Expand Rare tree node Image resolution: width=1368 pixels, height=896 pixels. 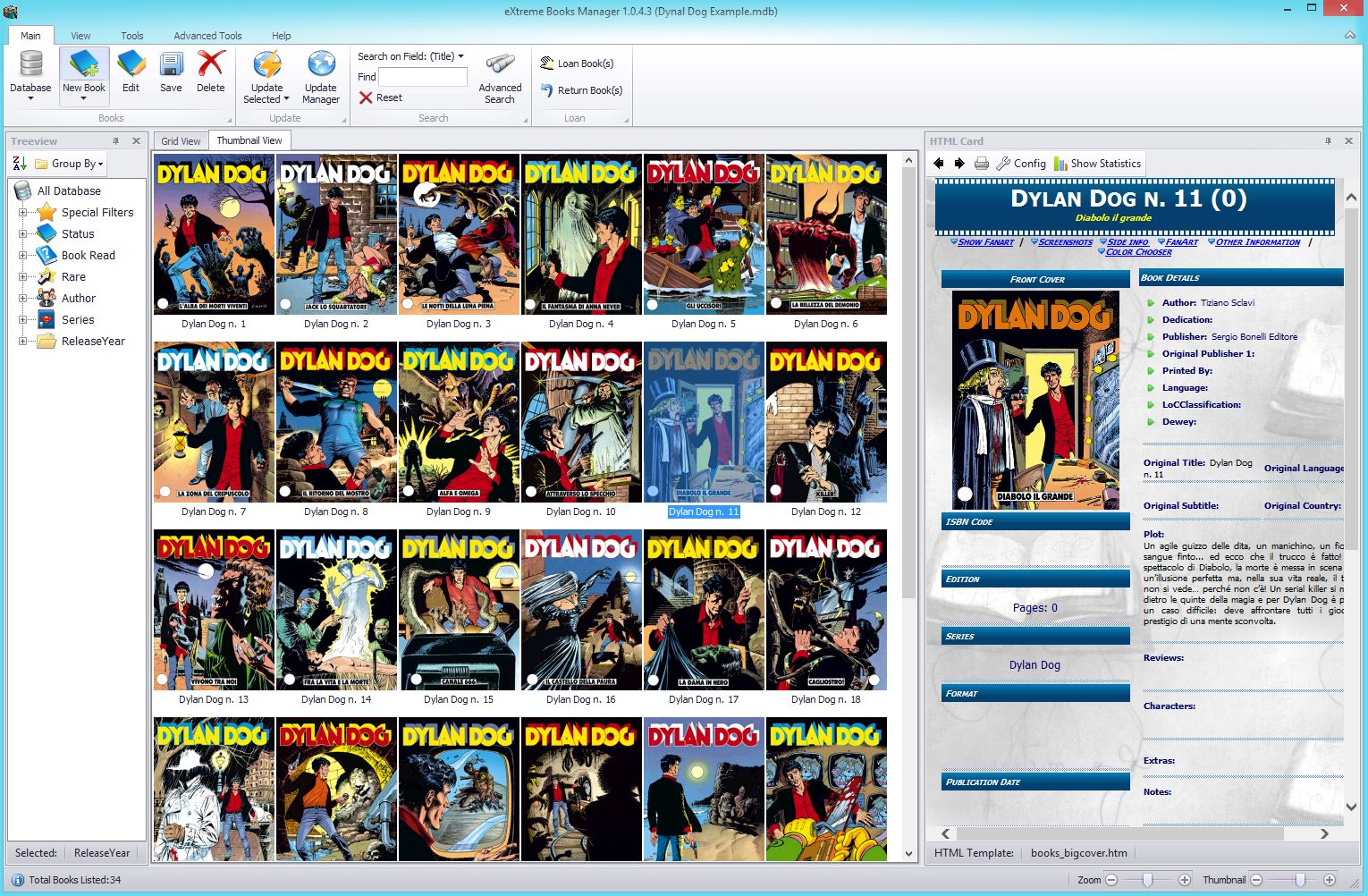click(22, 276)
